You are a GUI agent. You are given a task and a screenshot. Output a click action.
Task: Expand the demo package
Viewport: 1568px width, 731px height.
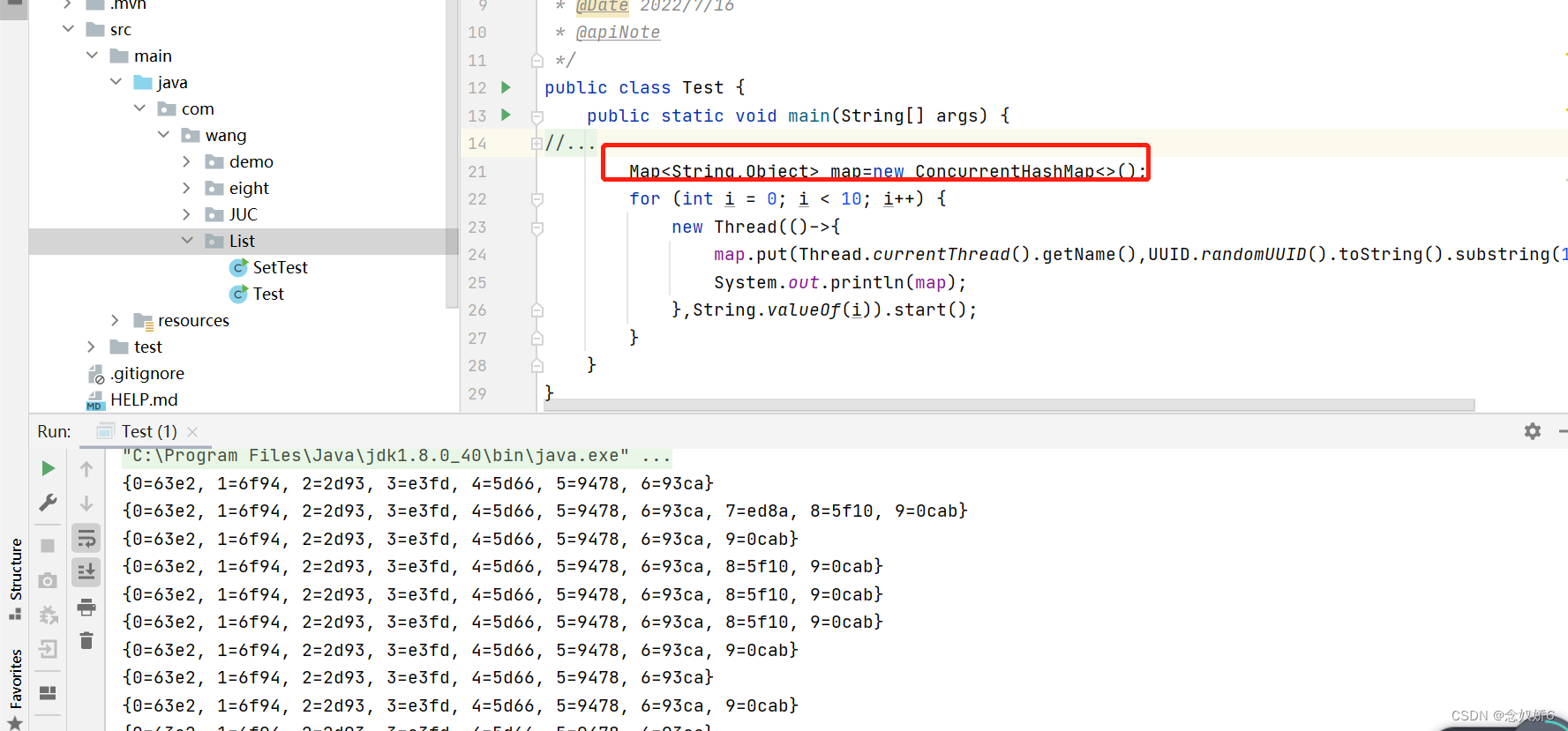point(186,161)
